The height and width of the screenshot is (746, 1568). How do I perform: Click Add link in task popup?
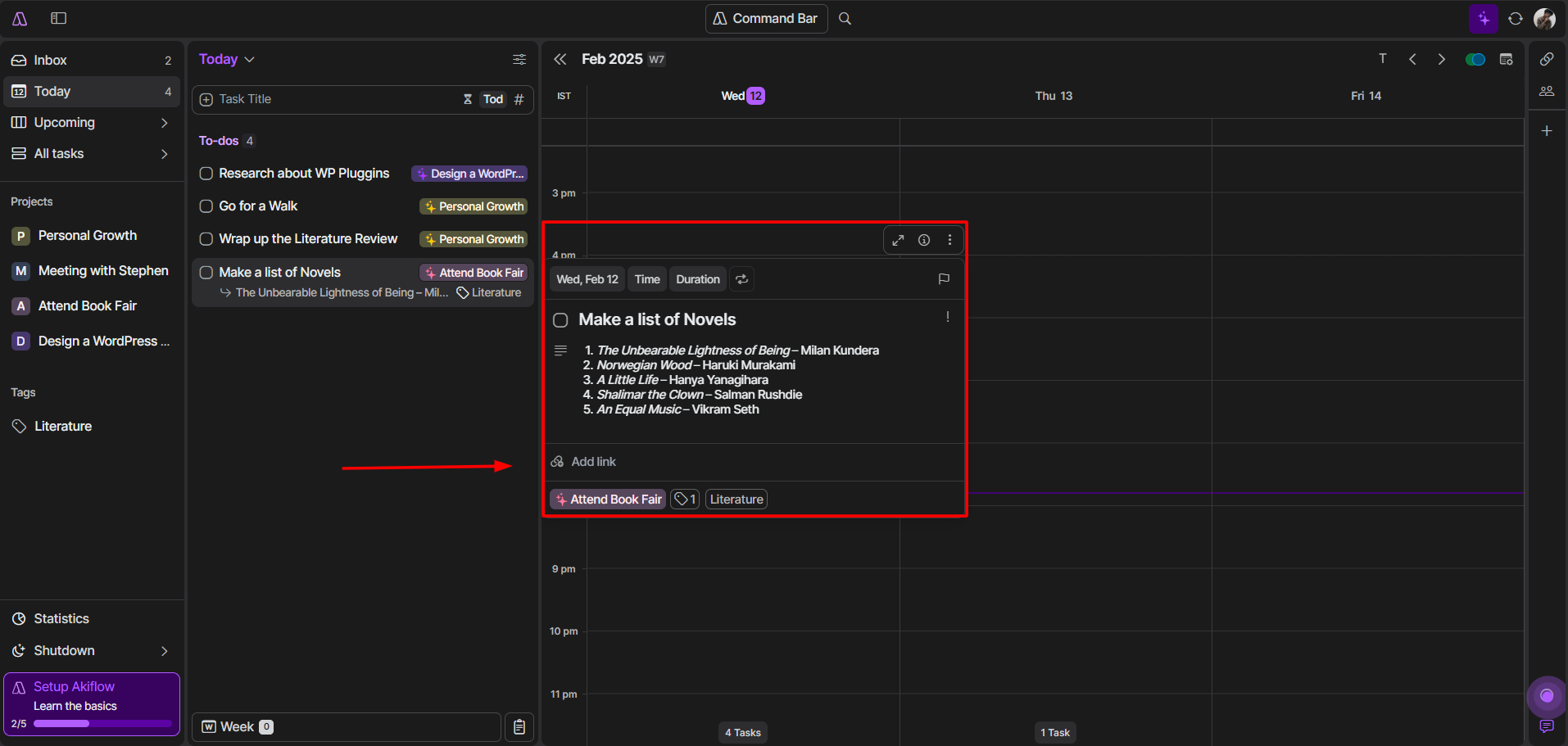click(x=593, y=462)
